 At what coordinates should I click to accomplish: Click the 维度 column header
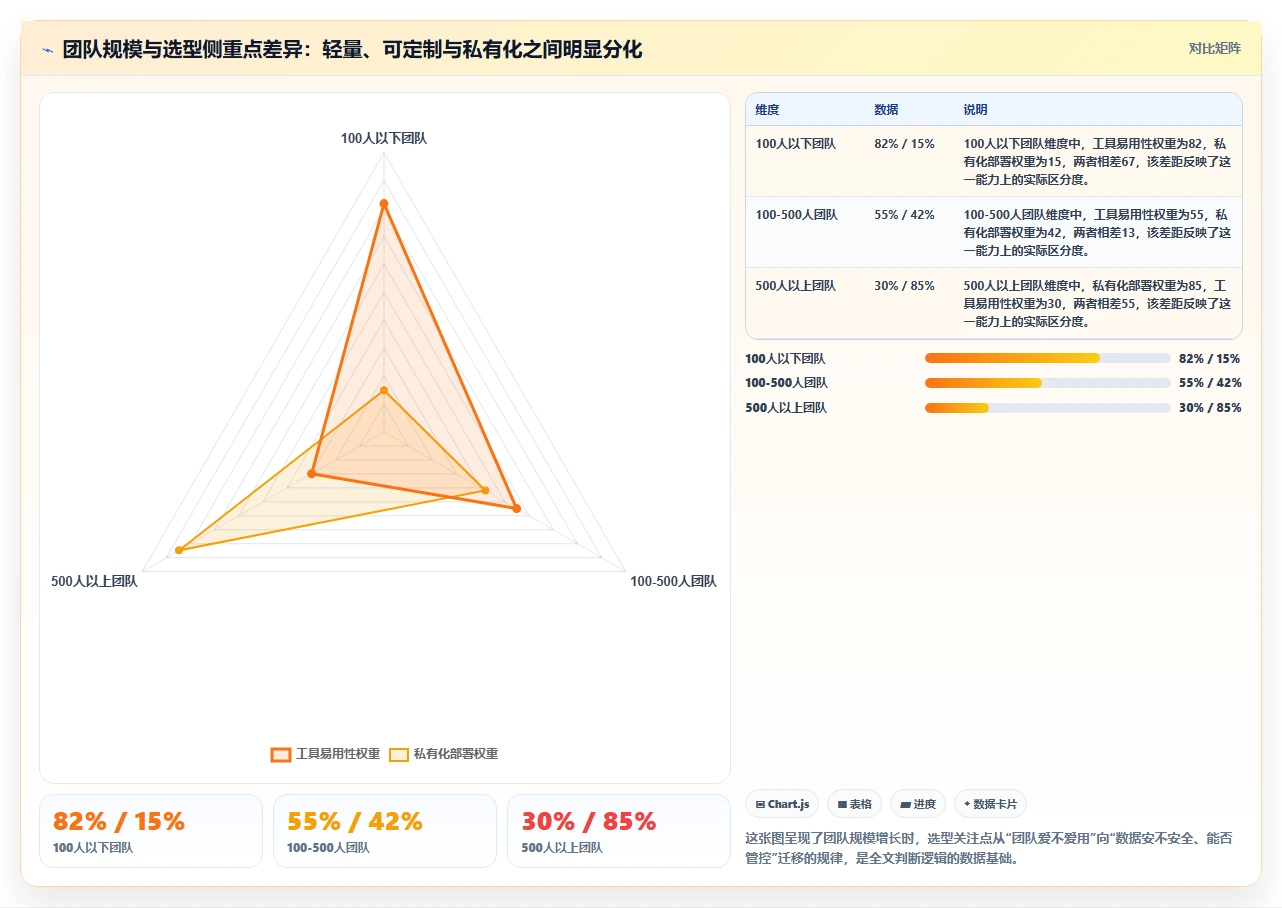pyautogui.click(x=768, y=110)
